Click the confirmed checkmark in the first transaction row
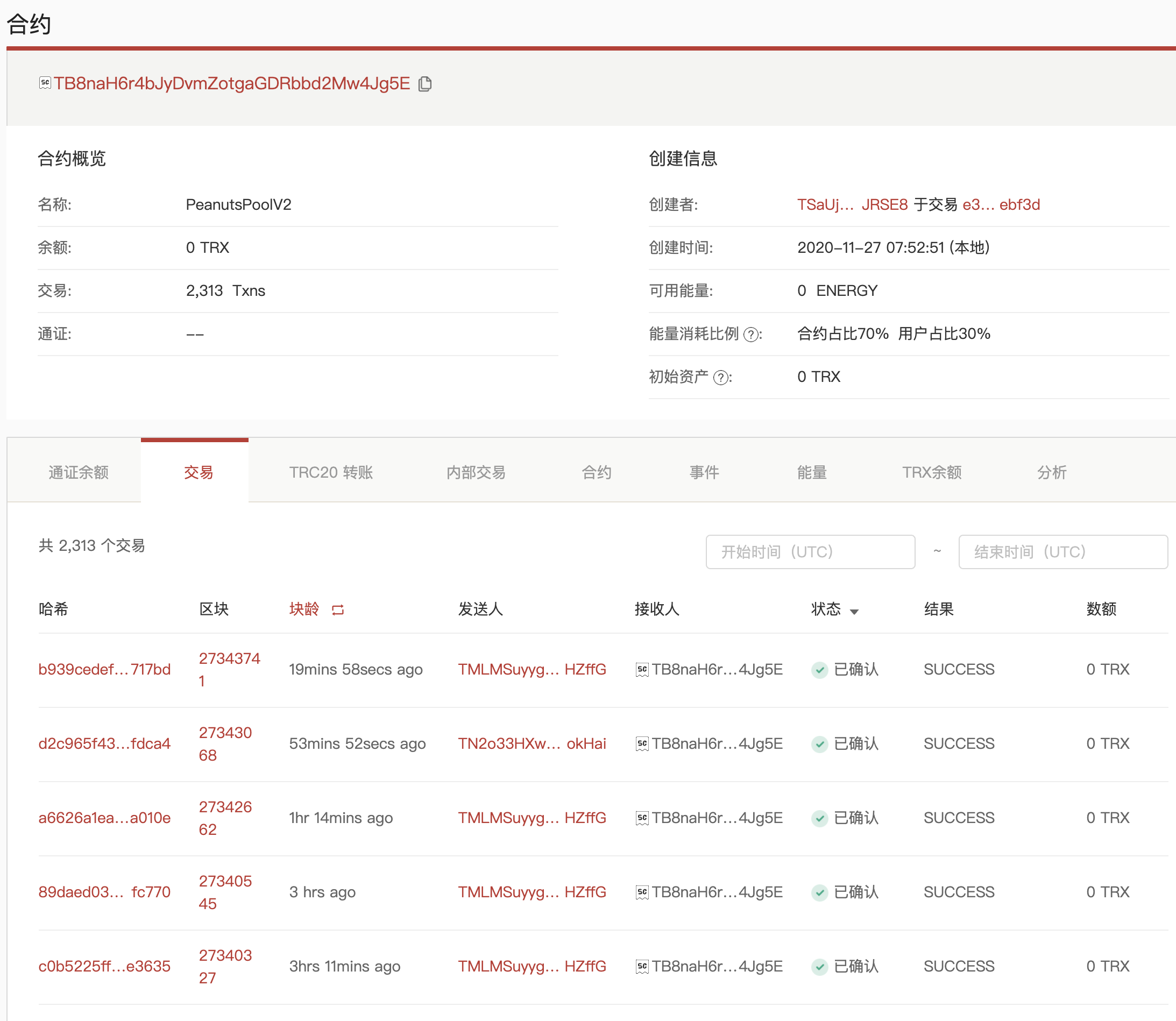 (x=819, y=670)
